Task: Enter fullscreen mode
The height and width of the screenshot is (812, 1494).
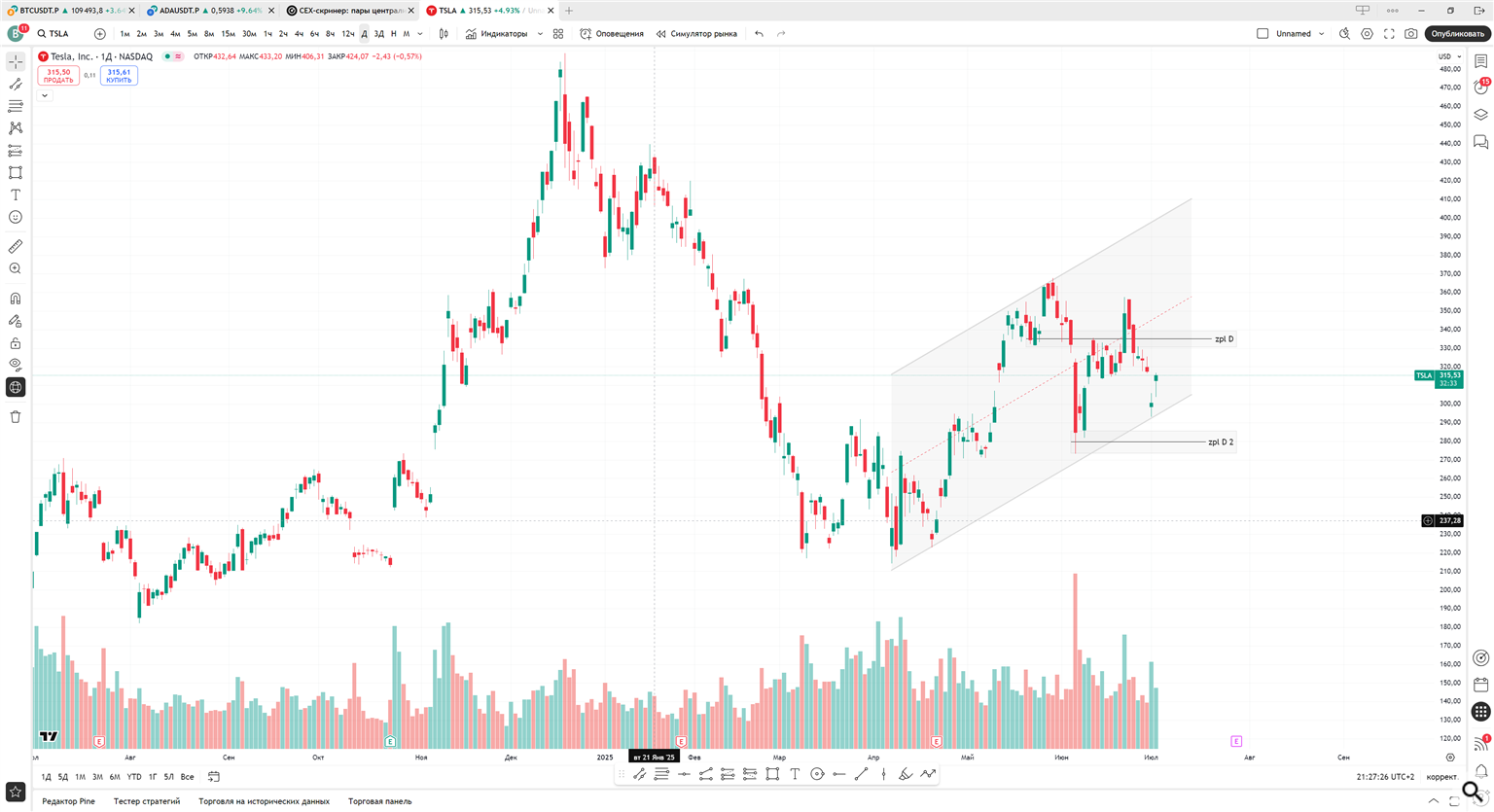Action: click(x=1389, y=34)
